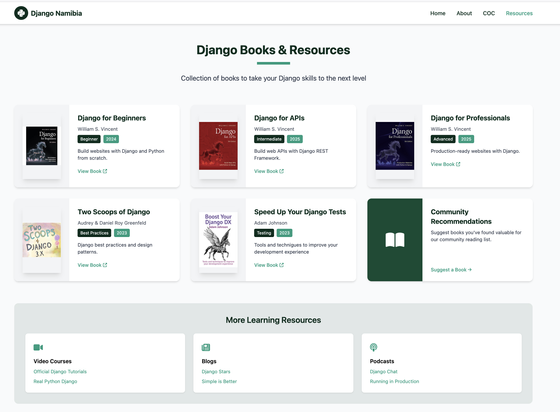View Book link for Django for Professionals
This screenshot has width=560, height=412.
(x=445, y=164)
